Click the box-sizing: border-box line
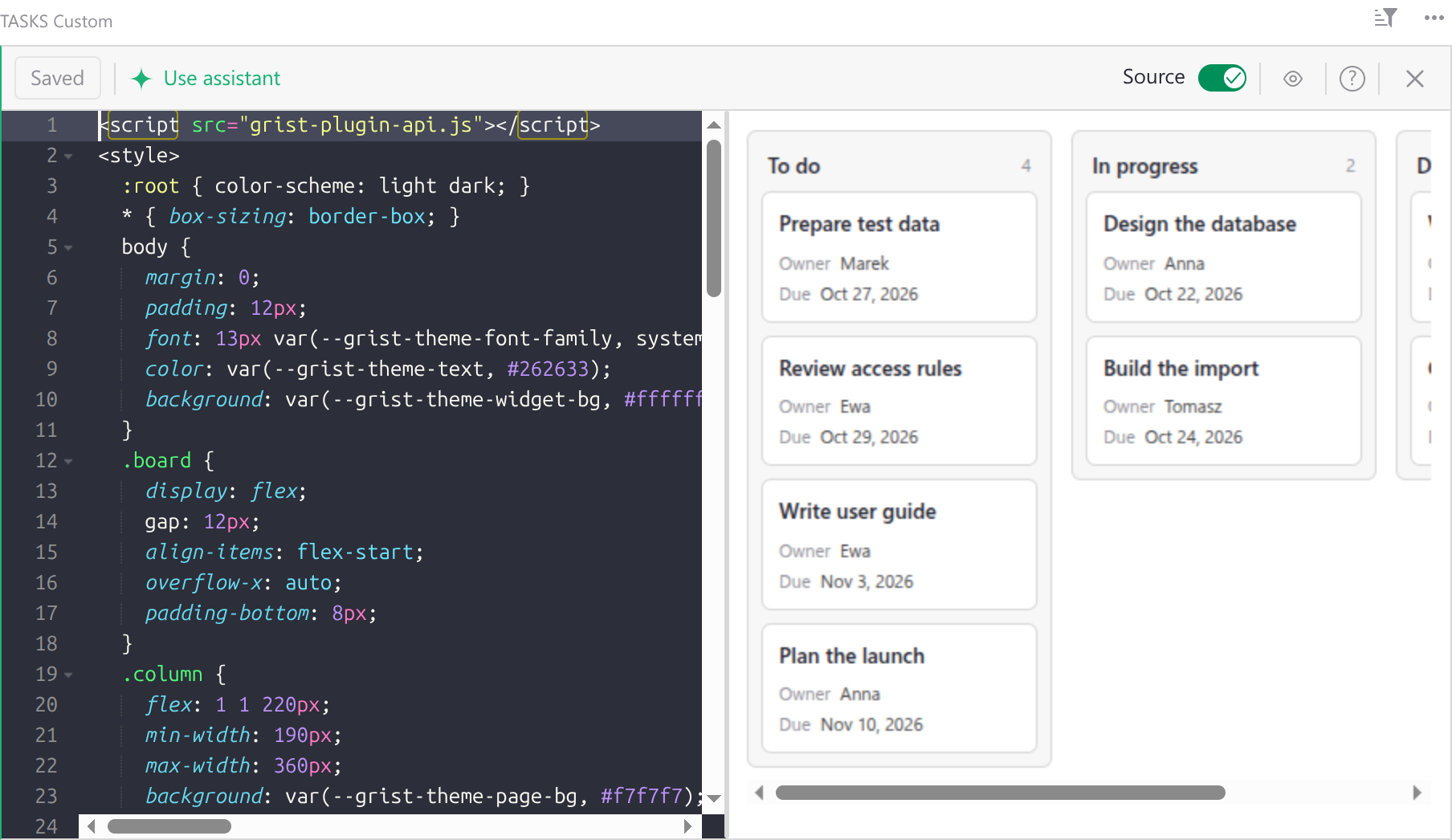 tap(291, 217)
